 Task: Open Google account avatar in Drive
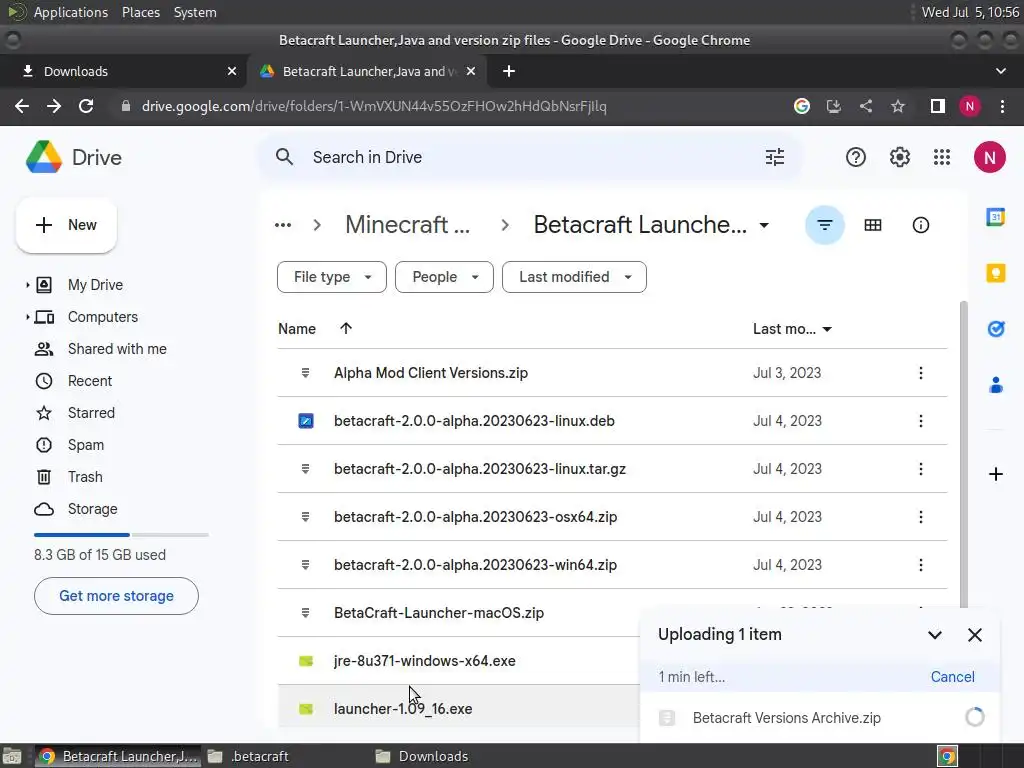click(x=989, y=157)
